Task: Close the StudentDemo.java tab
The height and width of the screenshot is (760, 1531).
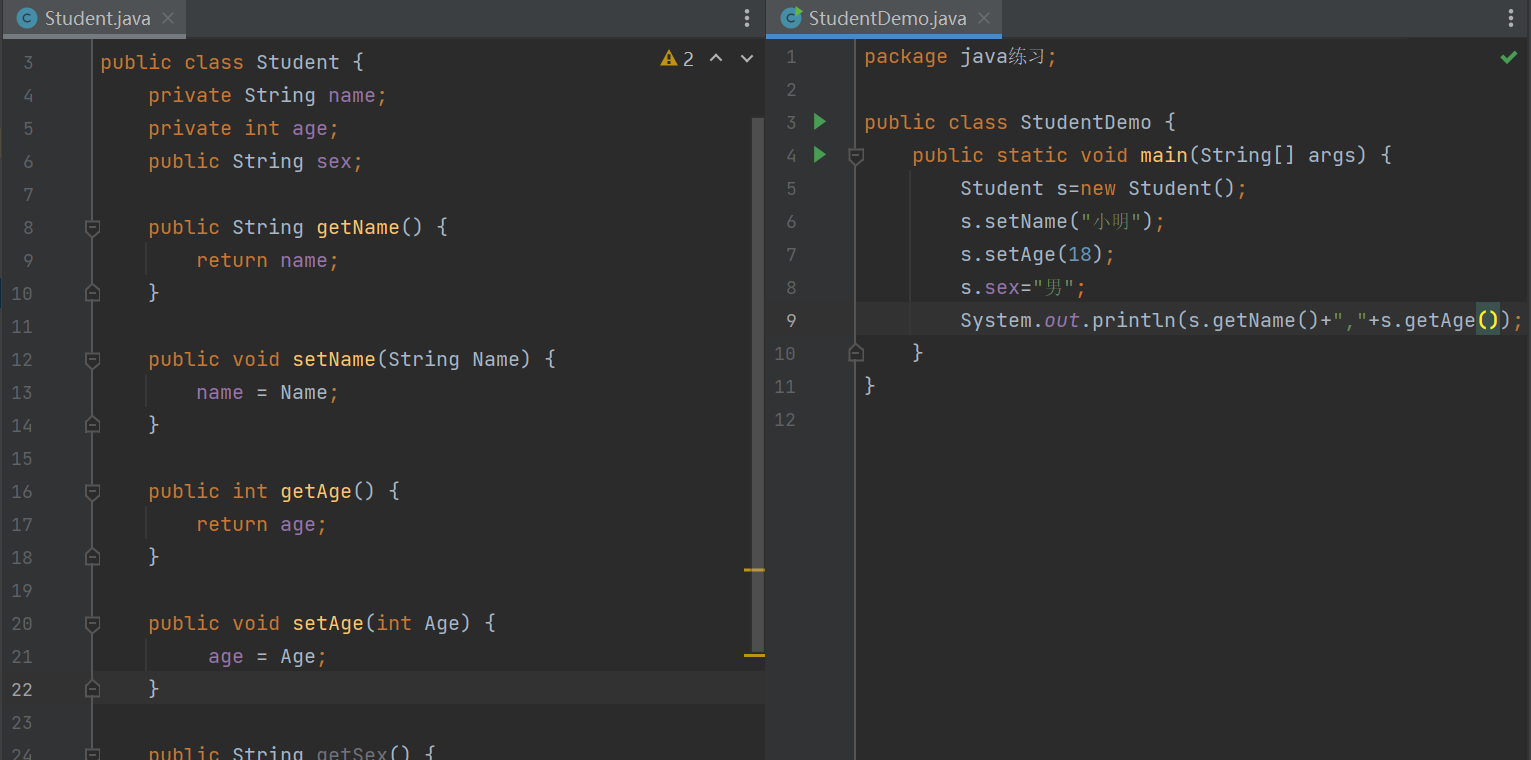Action: pyautogui.click(x=985, y=19)
